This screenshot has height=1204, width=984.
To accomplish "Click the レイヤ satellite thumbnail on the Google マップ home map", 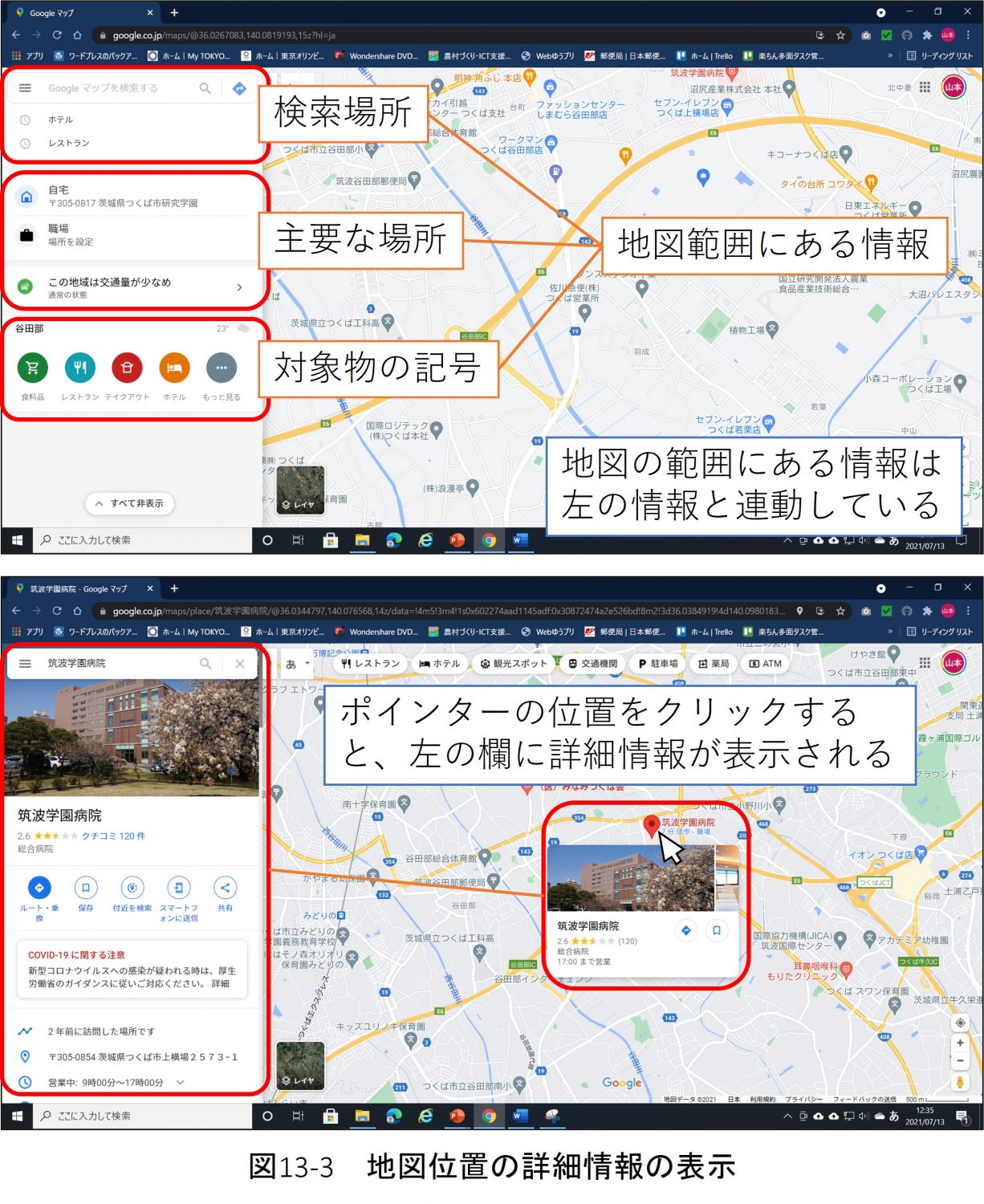I will [x=300, y=490].
